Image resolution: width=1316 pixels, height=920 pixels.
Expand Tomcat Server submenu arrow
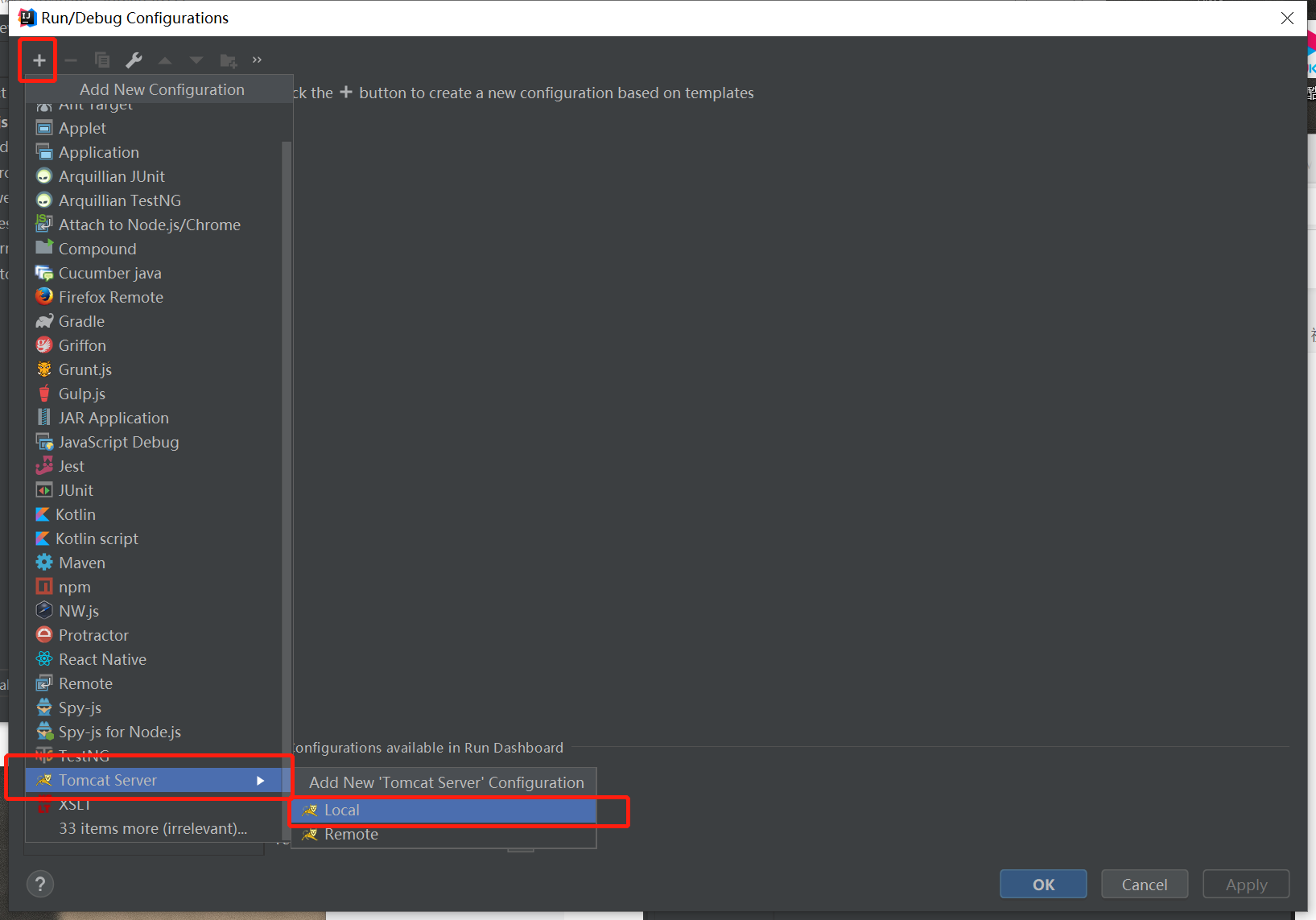pyautogui.click(x=260, y=781)
